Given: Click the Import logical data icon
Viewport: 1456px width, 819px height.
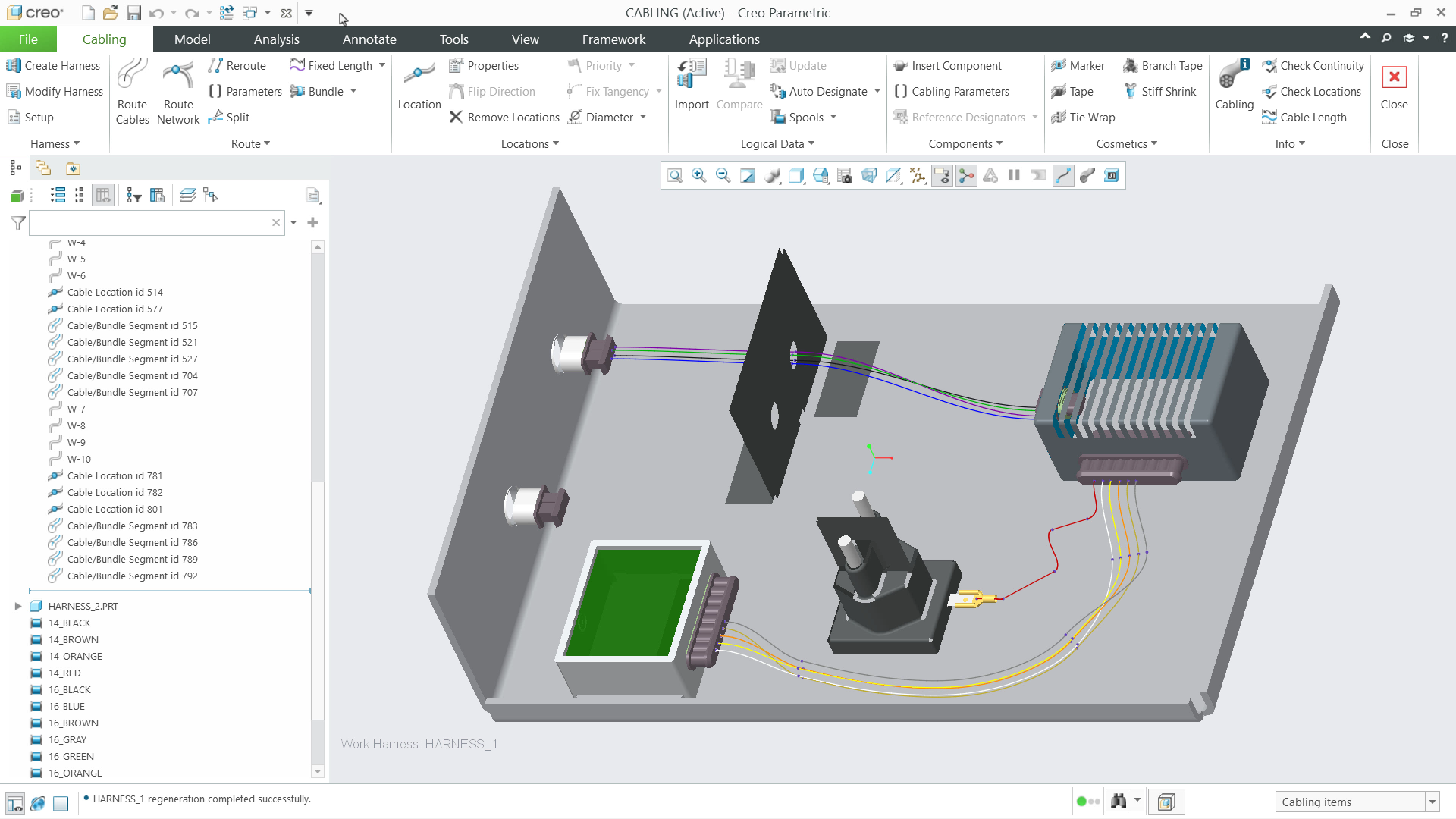Looking at the screenshot, I should [692, 85].
